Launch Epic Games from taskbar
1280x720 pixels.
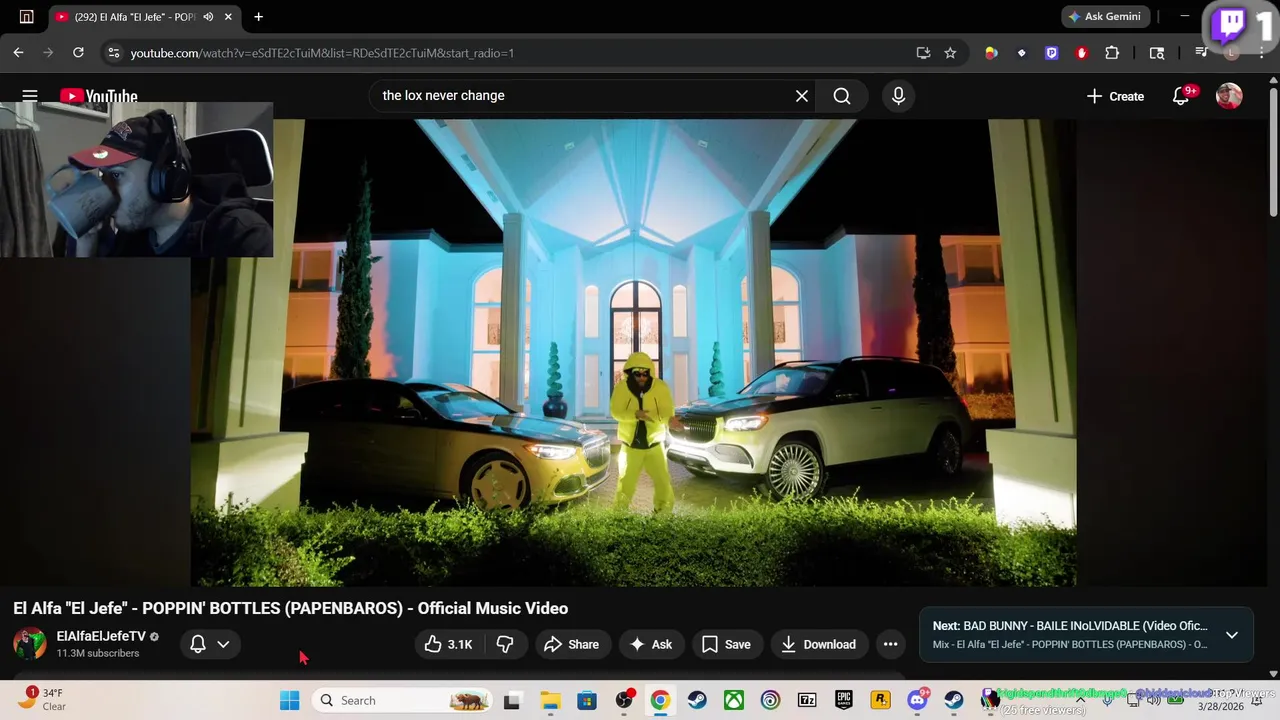(x=844, y=700)
